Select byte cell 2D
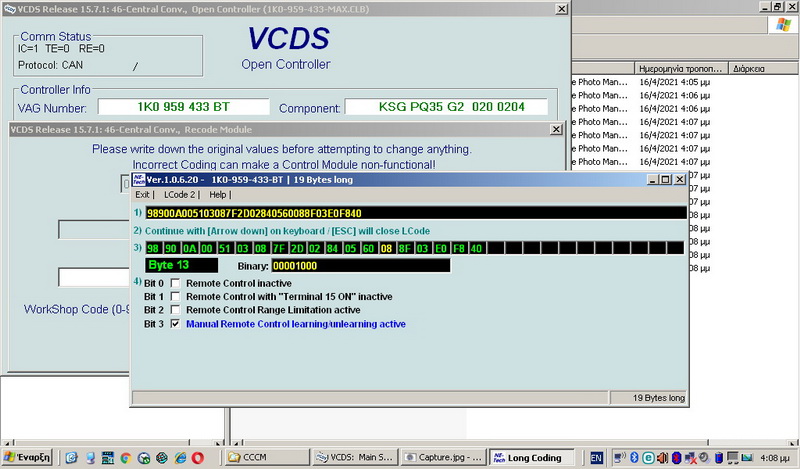 pos(297,248)
